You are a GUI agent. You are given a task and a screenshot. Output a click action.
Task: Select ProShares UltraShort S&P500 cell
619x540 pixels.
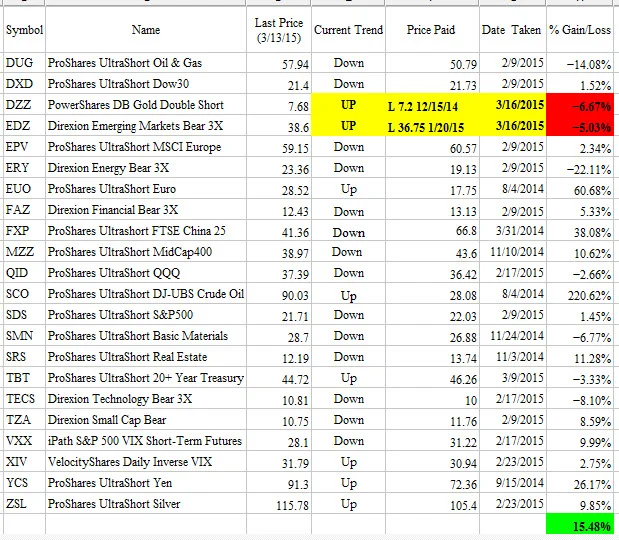tap(146, 315)
